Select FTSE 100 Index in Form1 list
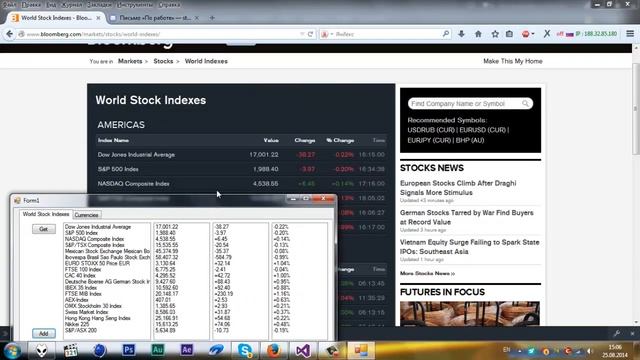Screen dimensions: 640x360 pyautogui.click(x=83, y=269)
